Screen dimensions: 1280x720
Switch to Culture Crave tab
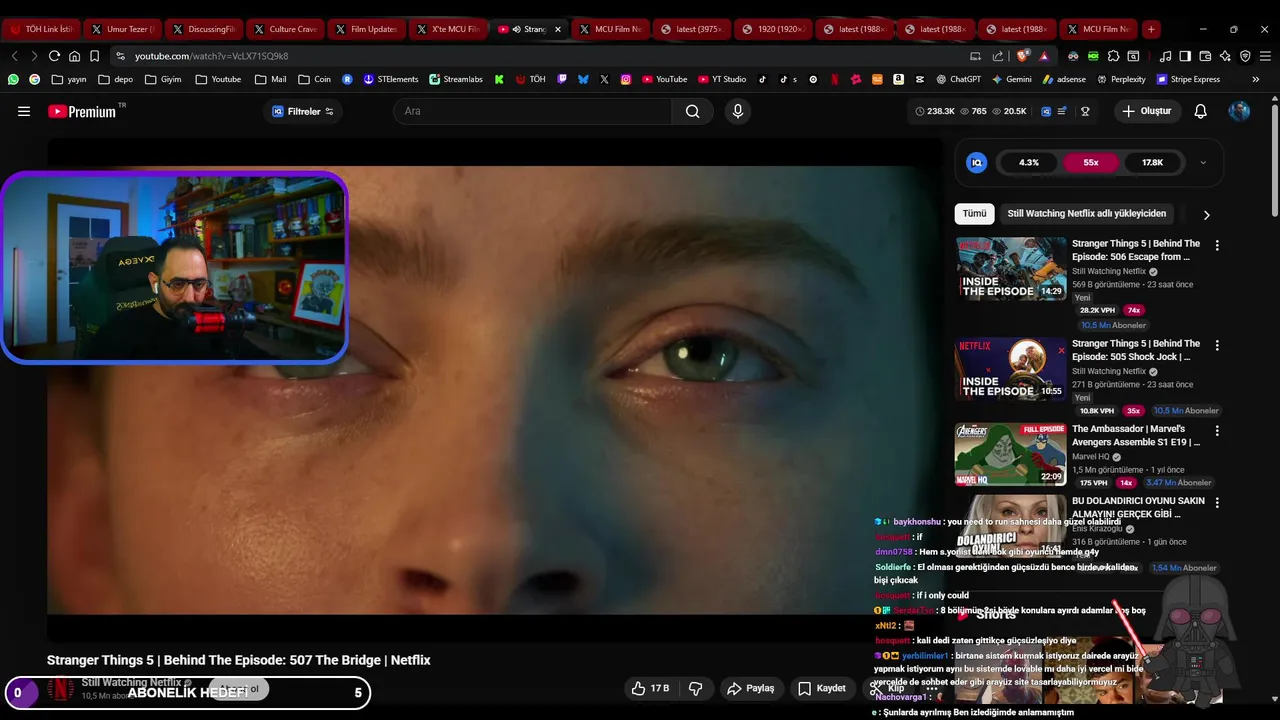point(285,29)
